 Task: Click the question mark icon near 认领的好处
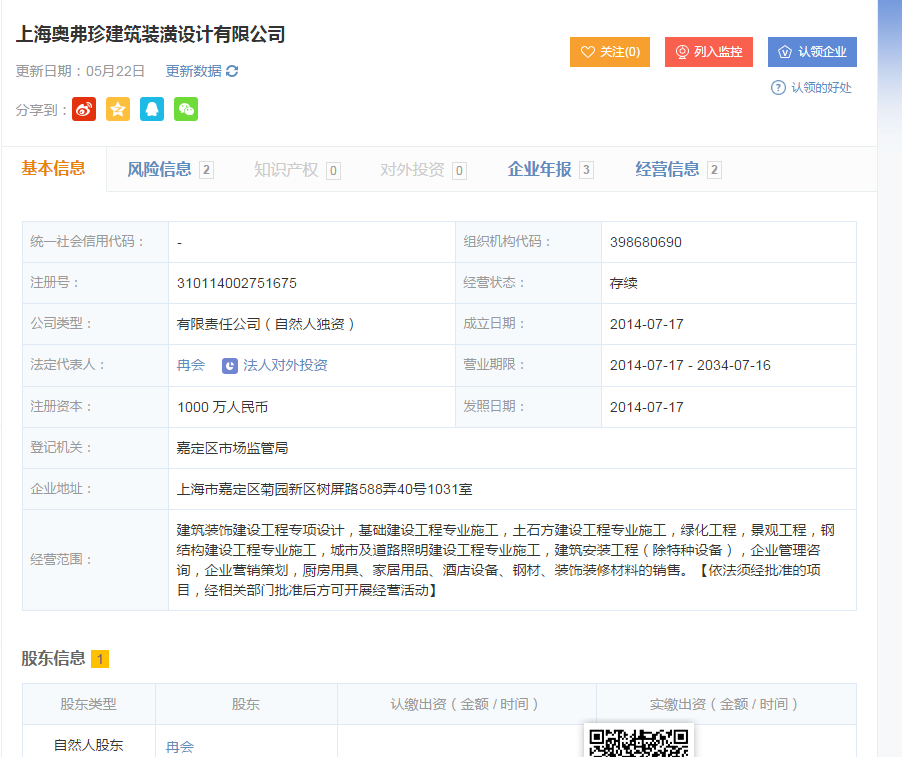[x=778, y=88]
